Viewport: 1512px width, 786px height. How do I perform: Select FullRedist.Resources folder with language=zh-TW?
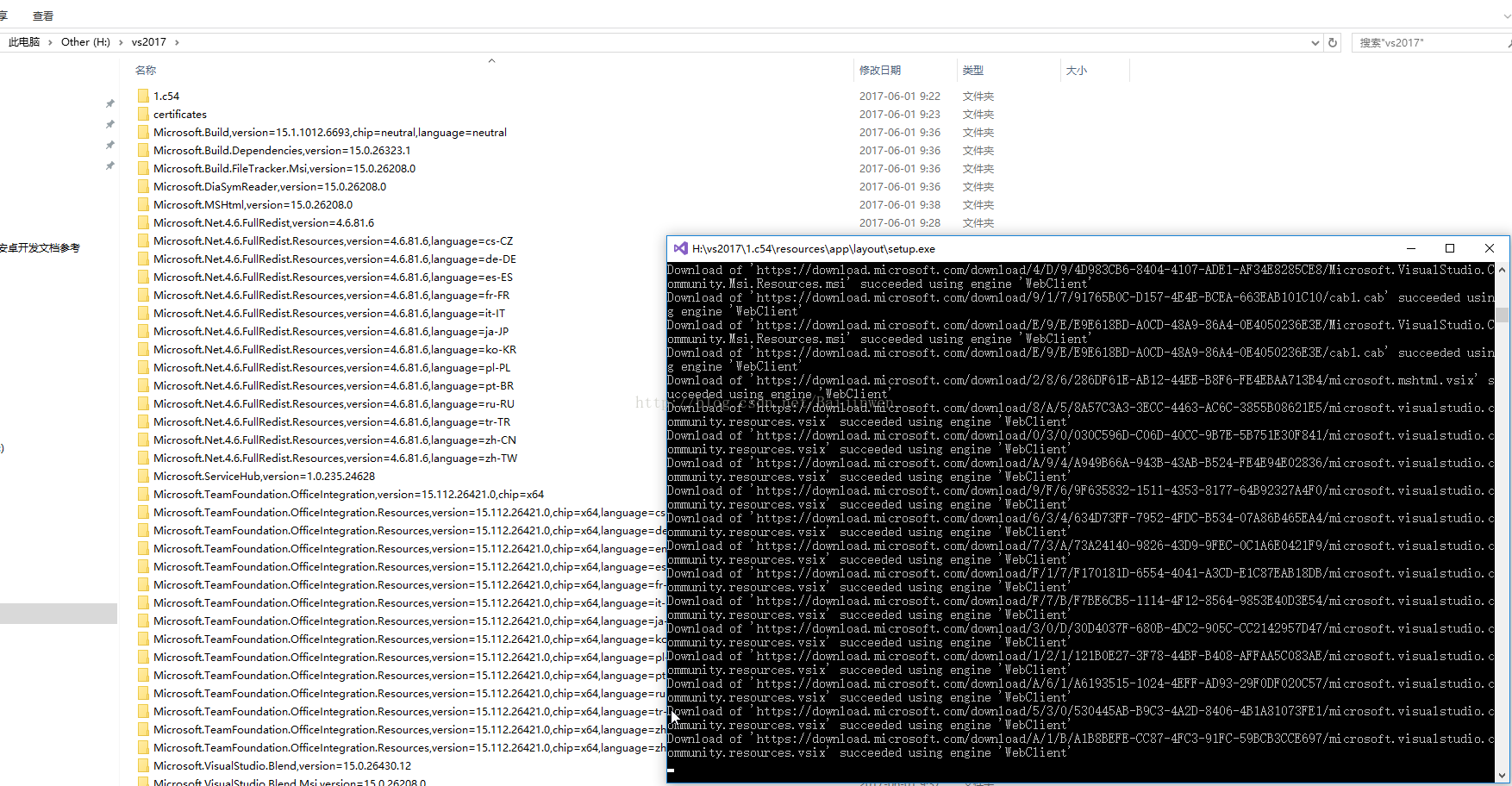coord(335,458)
